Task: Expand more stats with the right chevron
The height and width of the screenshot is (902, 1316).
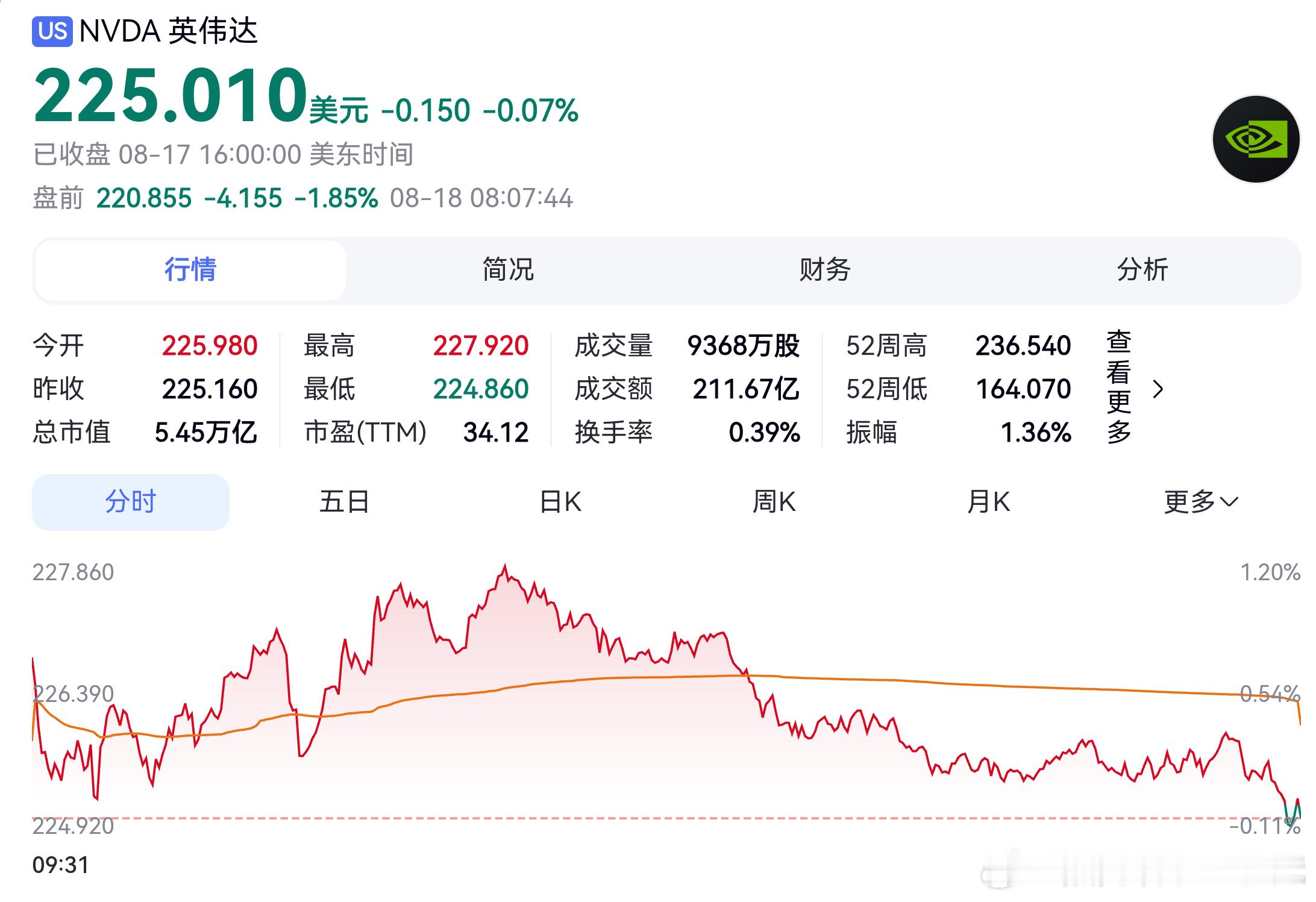Action: click(1158, 389)
